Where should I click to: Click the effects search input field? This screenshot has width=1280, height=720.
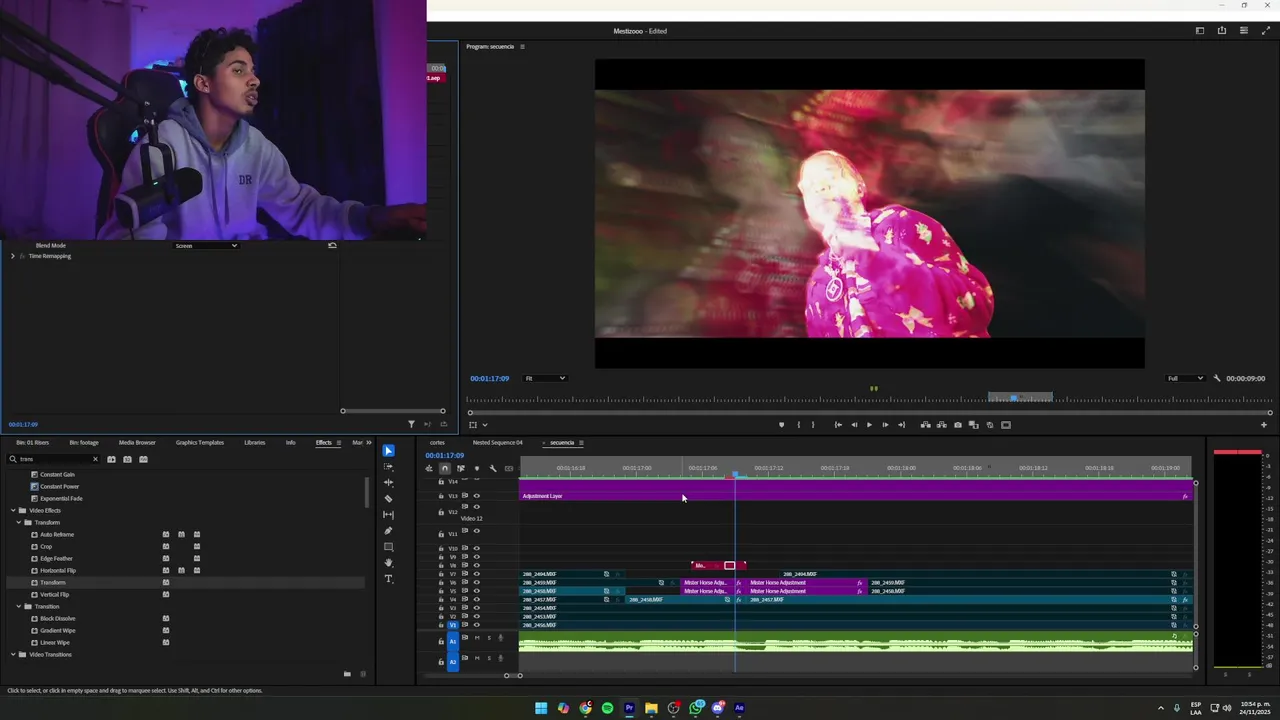(53, 459)
